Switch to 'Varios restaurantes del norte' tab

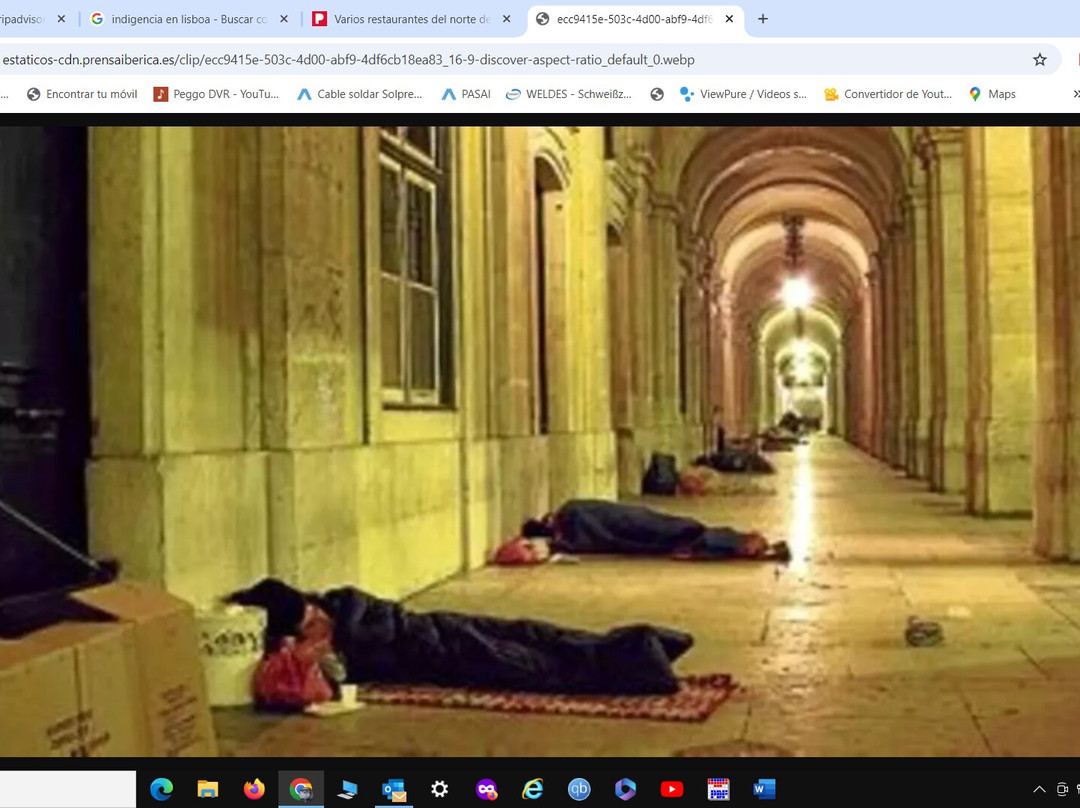click(x=405, y=19)
